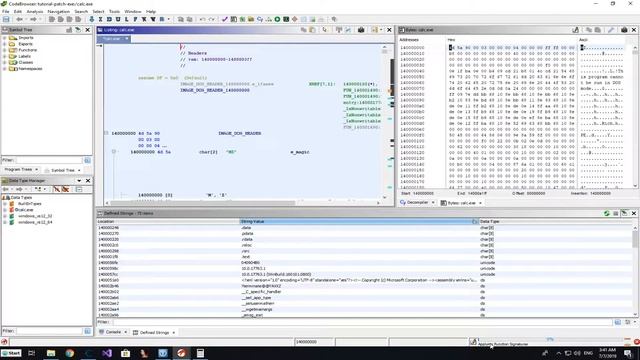Click the orange diamond toolbar icon
The image size is (640, 360).
(295, 19)
